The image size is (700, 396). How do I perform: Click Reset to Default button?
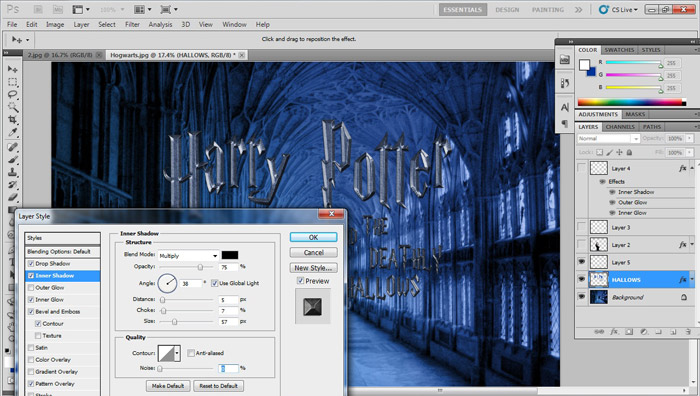point(218,386)
